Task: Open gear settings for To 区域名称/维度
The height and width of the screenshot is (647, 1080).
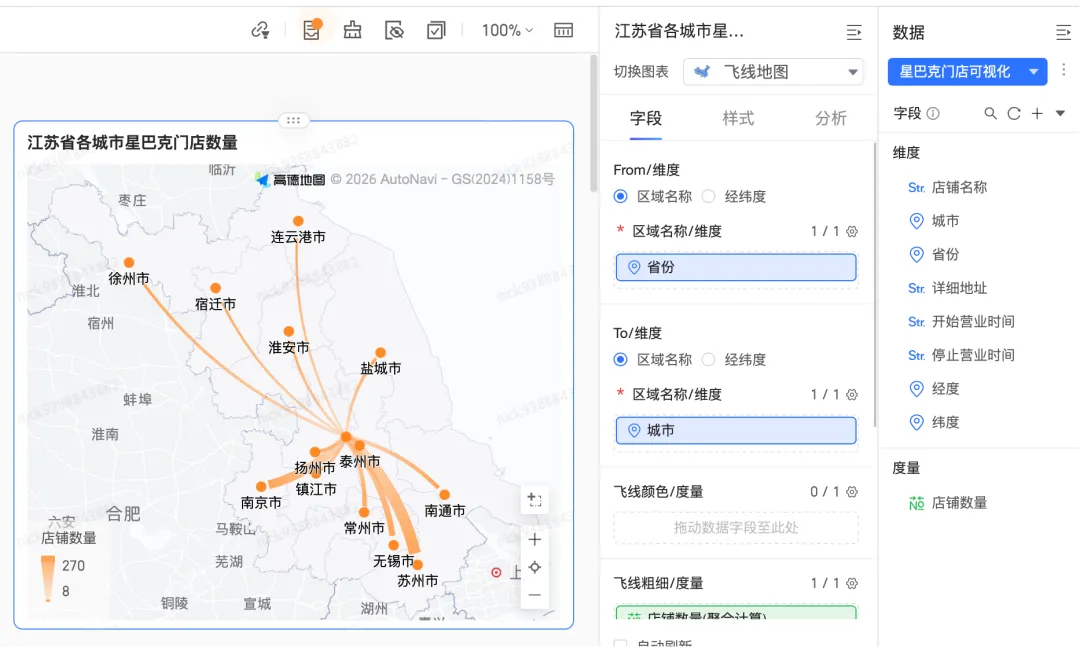Action: click(852, 395)
